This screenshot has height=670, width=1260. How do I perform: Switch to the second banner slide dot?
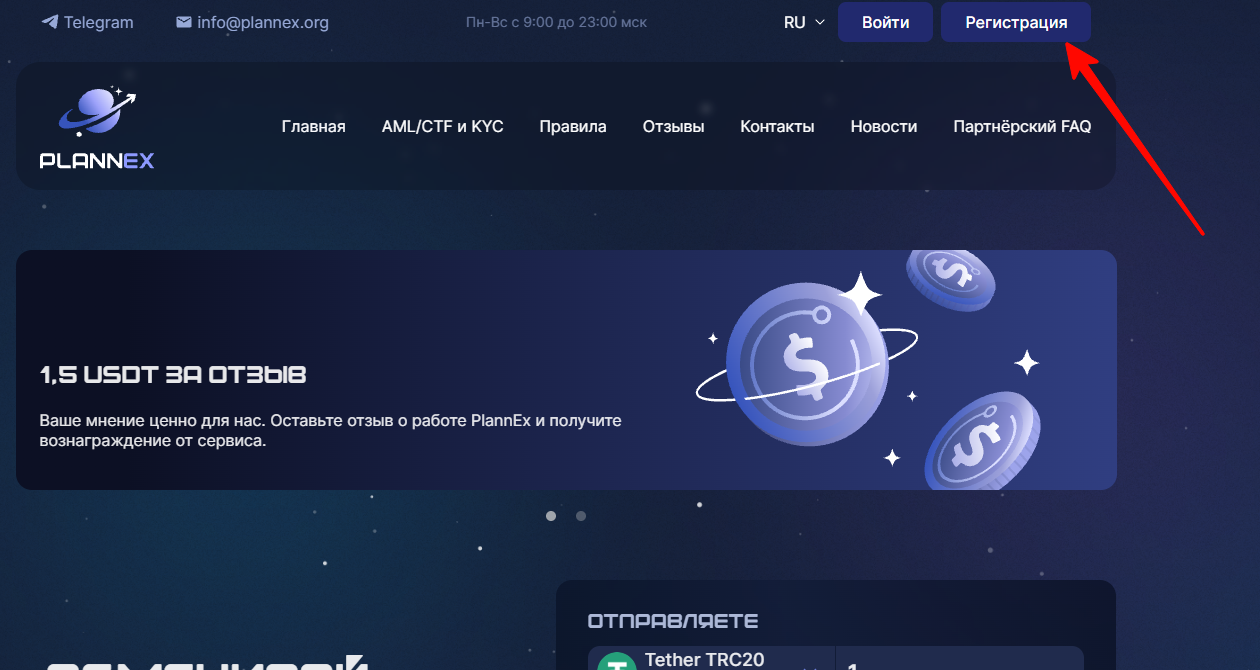click(x=581, y=516)
